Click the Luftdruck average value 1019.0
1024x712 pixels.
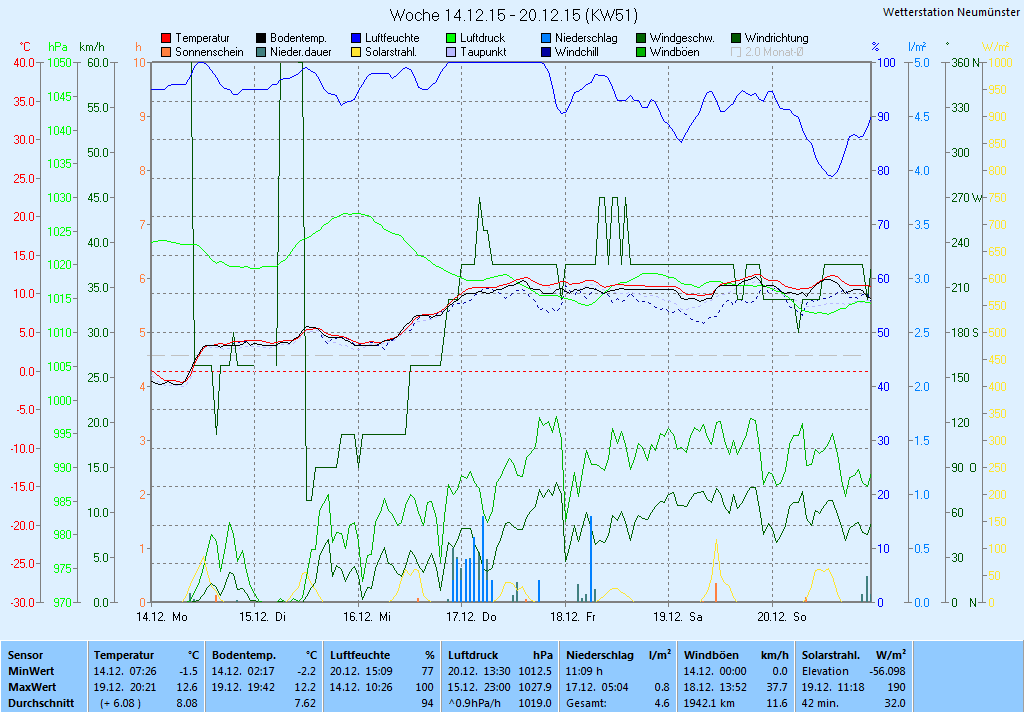pyautogui.click(x=536, y=704)
